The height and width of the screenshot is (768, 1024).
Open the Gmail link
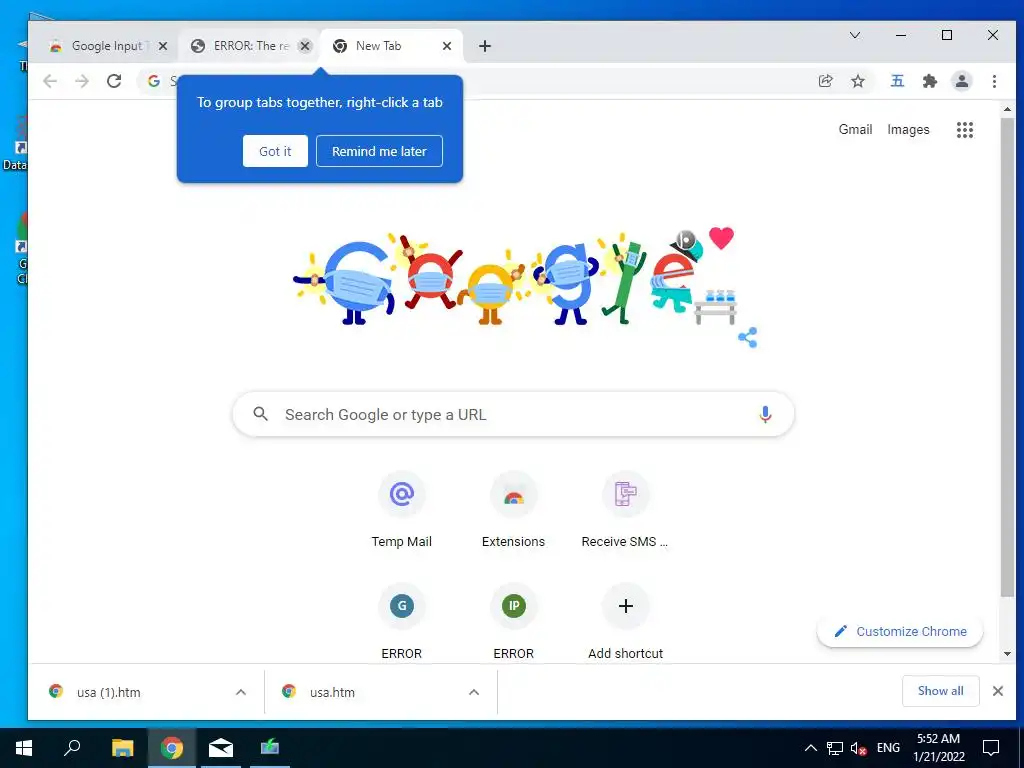click(x=855, y=129)
